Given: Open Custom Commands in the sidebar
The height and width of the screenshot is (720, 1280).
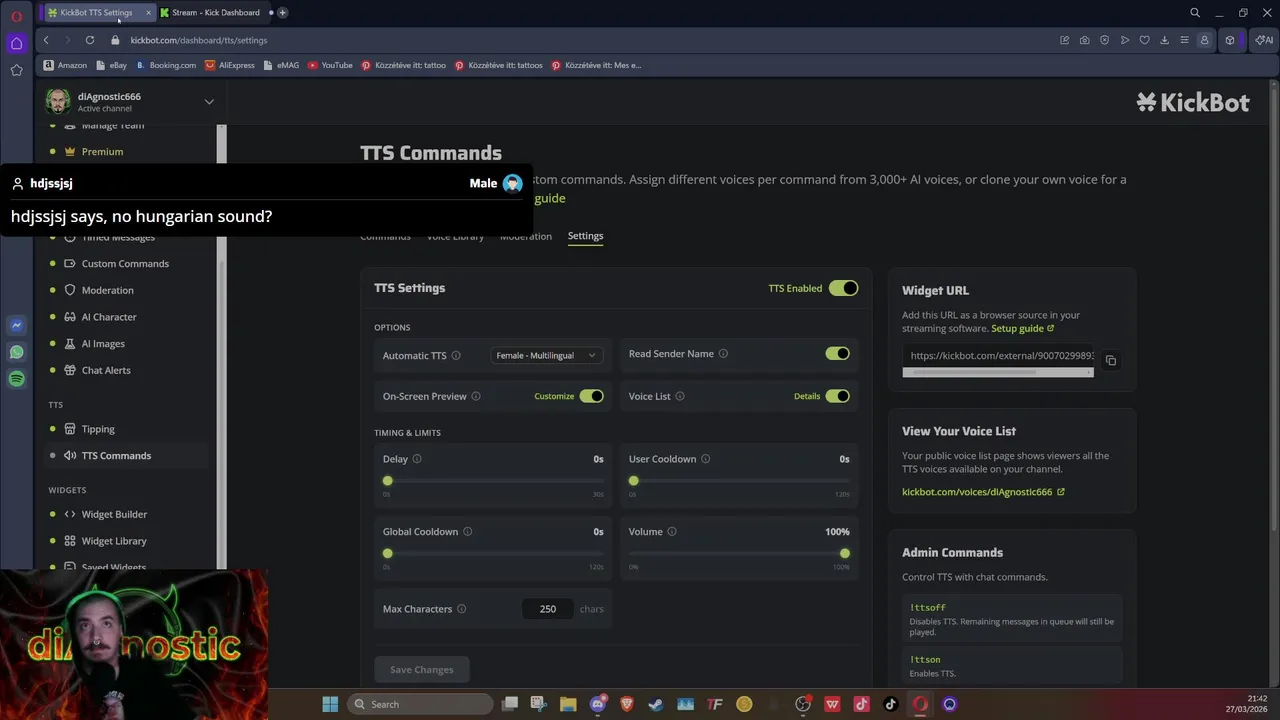Looking at the screenshot, I should point(125,264).
